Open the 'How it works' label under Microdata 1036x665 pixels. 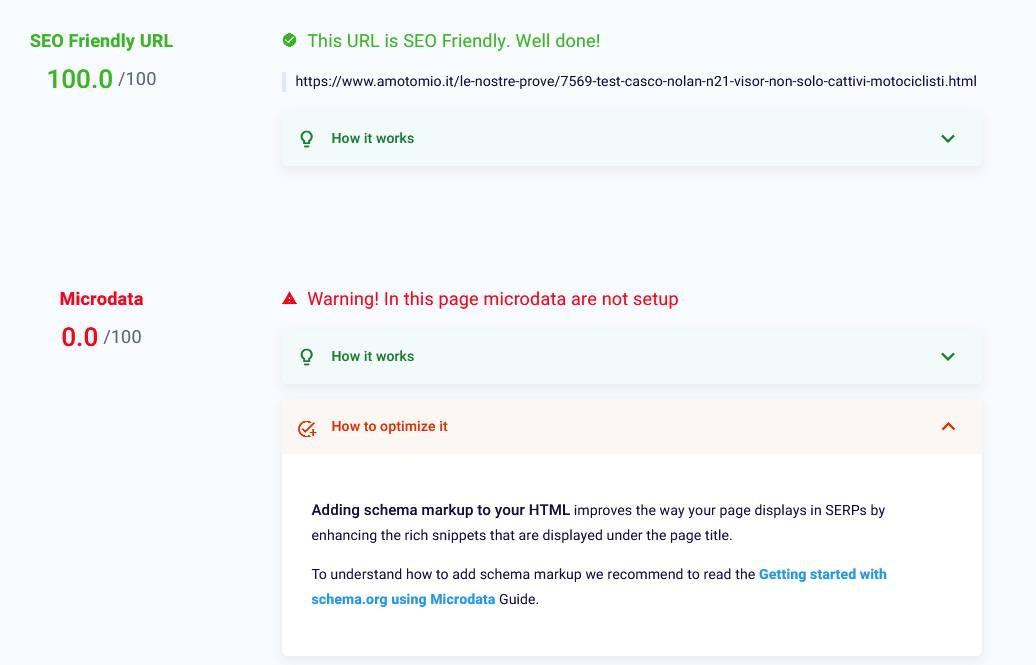click(x=372, y=357)
